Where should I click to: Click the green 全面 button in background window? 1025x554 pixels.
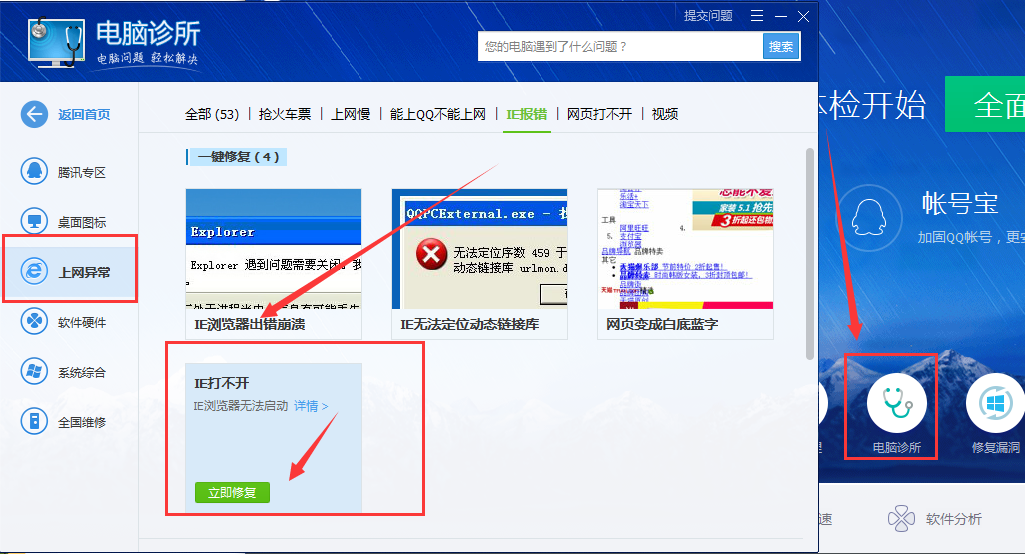[x=985, y=104]
